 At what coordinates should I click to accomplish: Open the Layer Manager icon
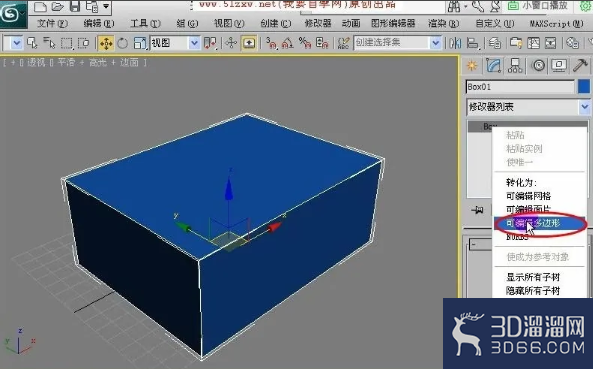coord(495,43)
